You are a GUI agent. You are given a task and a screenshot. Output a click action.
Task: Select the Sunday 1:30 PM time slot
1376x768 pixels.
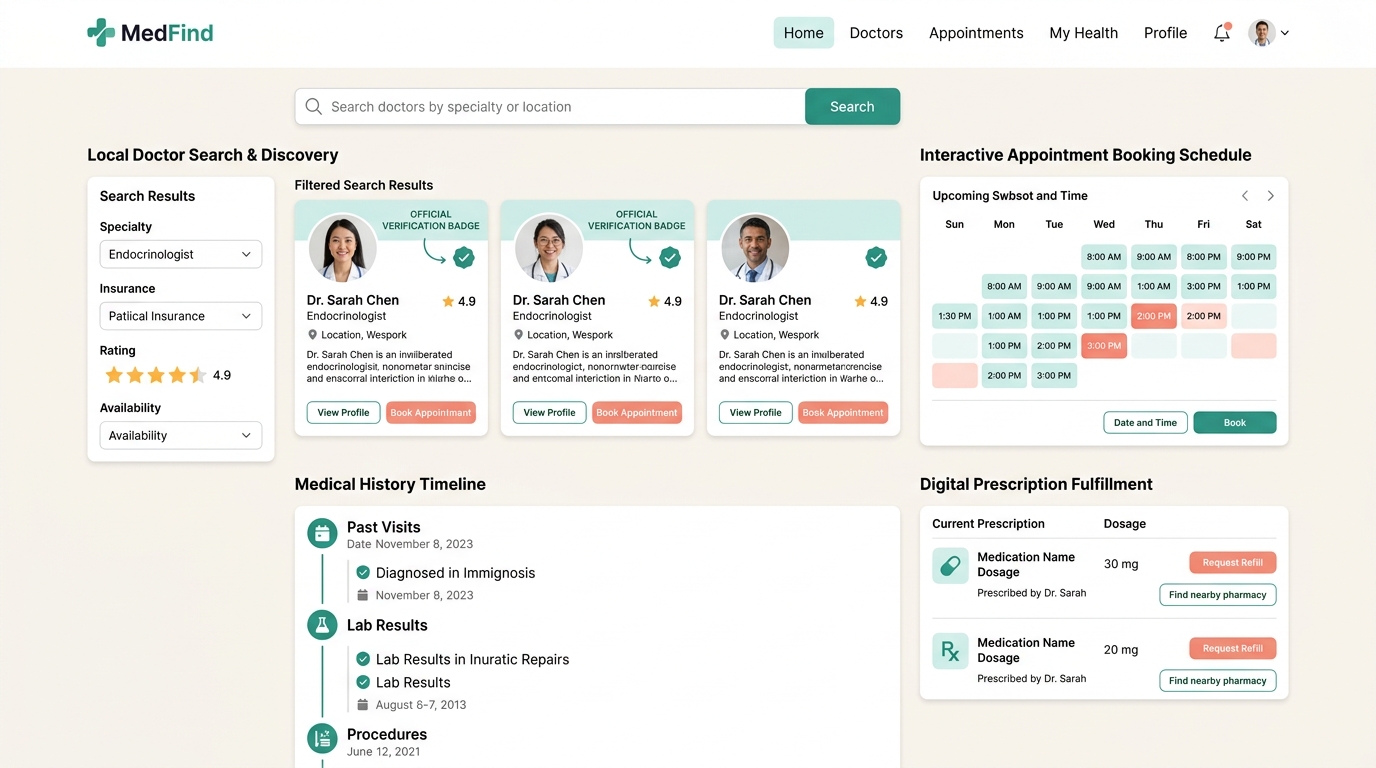pyautogui.click(x=955, y=316)
